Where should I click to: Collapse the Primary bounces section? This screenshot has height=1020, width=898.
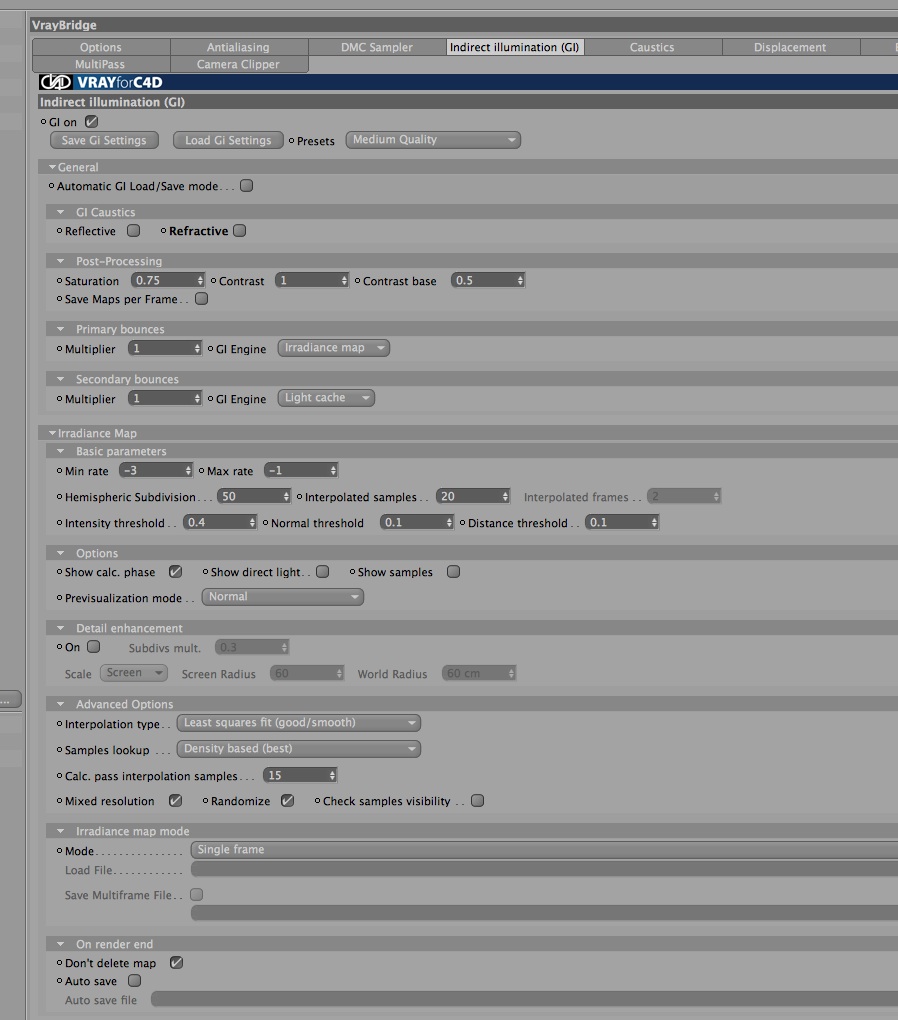click(x=61, y=329)
